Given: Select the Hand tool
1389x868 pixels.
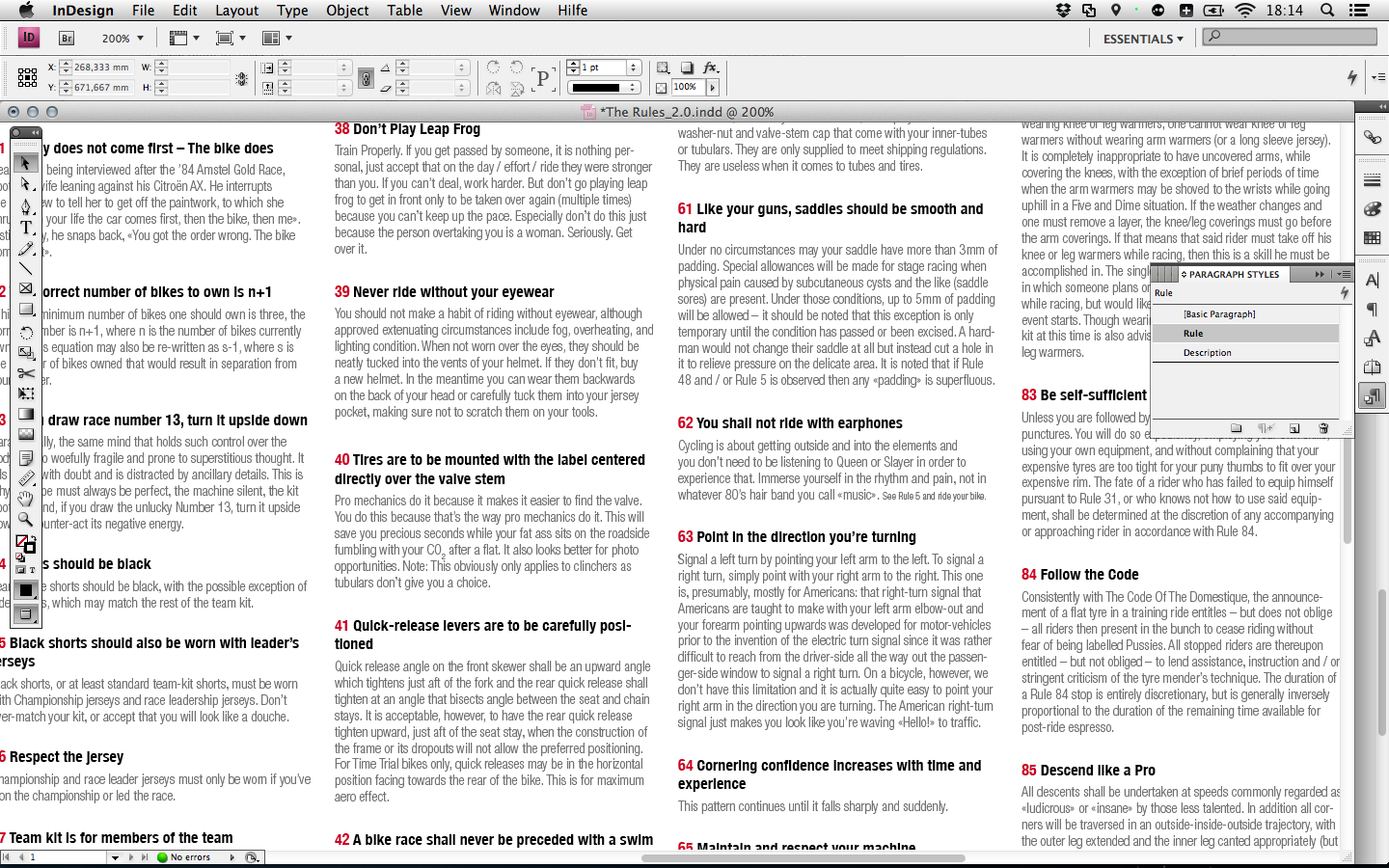Looking at the screenshot, I should 26,499.
